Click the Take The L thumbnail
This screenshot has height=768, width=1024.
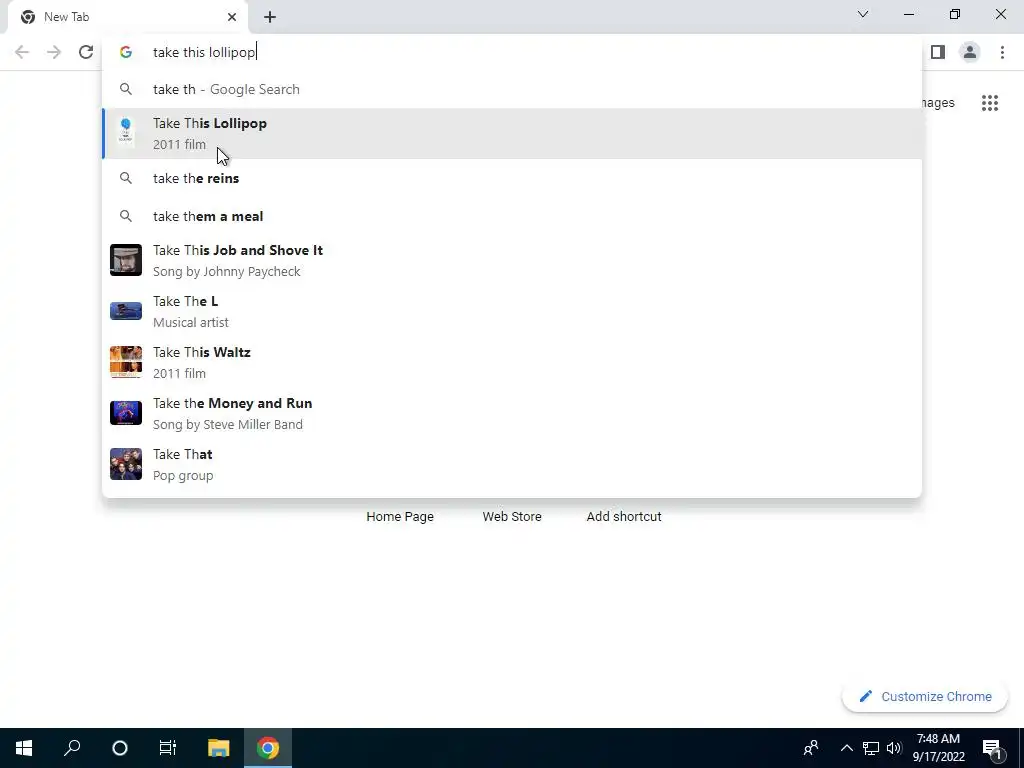coord(126,311)
